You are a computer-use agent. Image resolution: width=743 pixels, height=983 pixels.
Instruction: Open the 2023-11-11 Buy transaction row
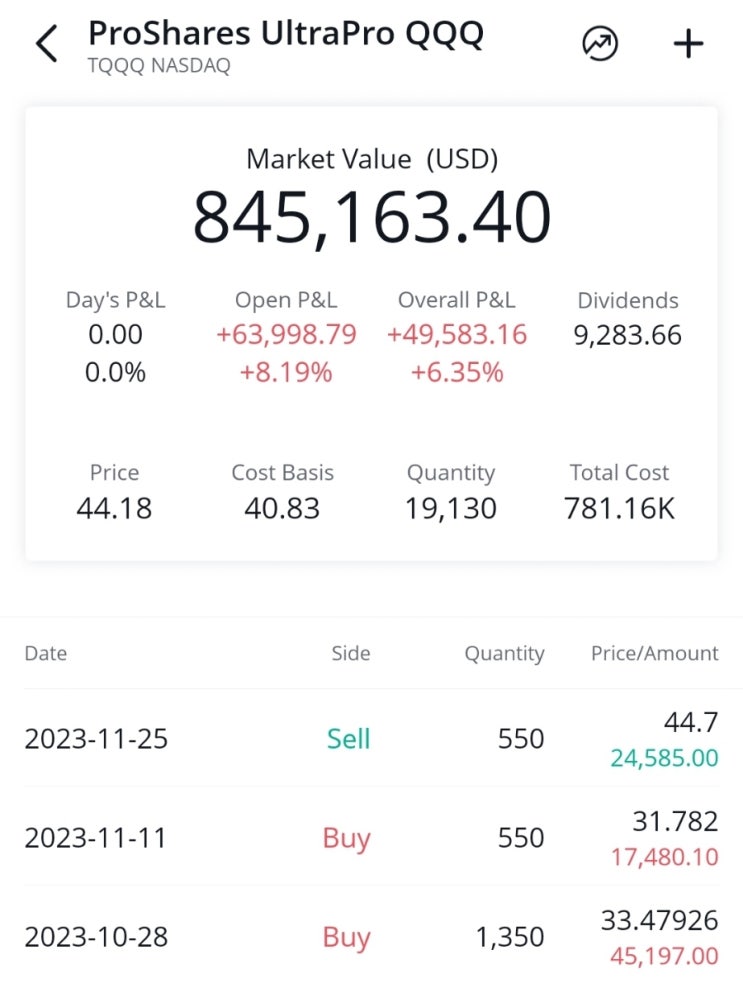click(371, 837)
